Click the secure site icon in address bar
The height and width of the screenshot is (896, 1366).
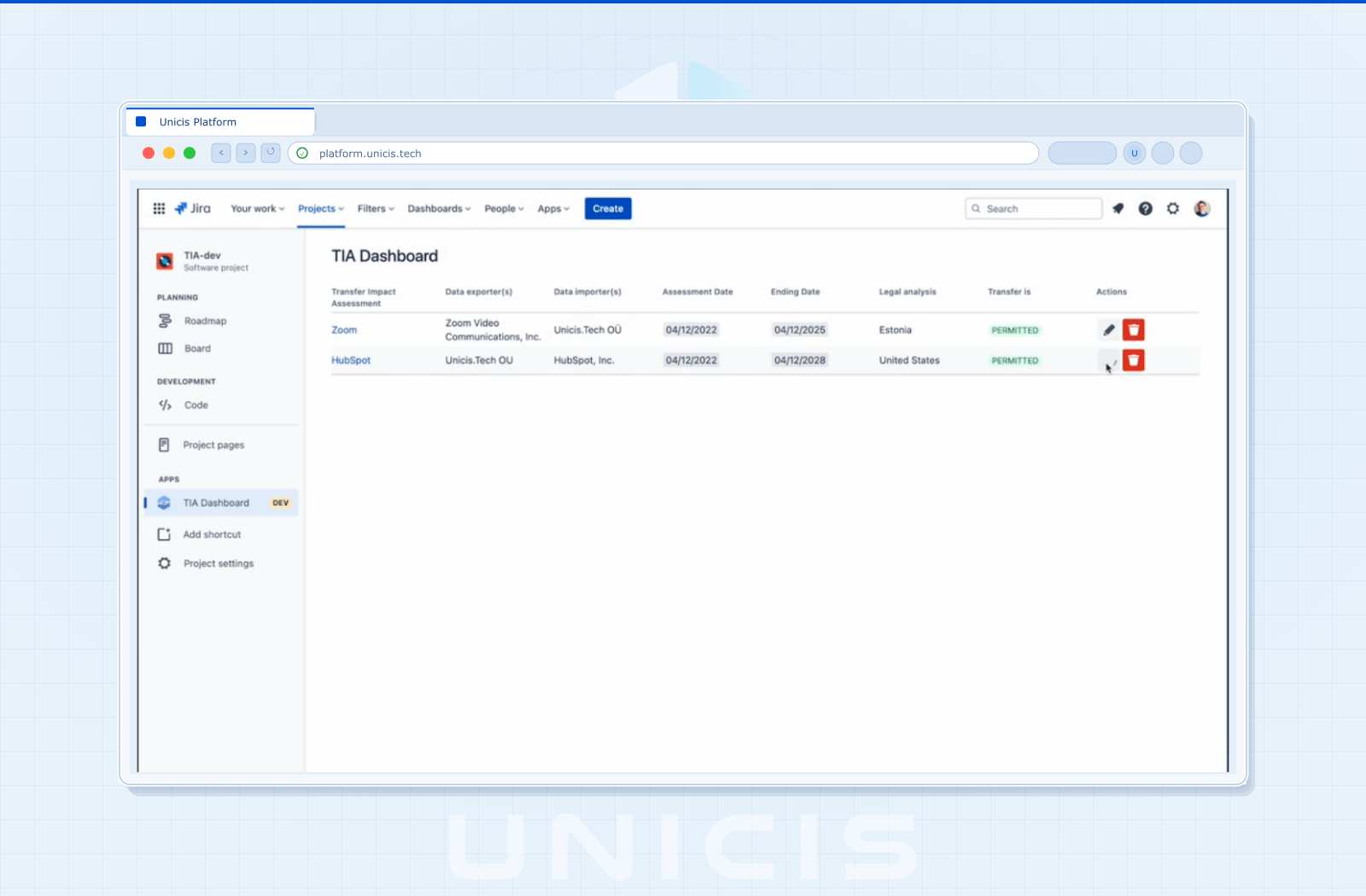302,154
